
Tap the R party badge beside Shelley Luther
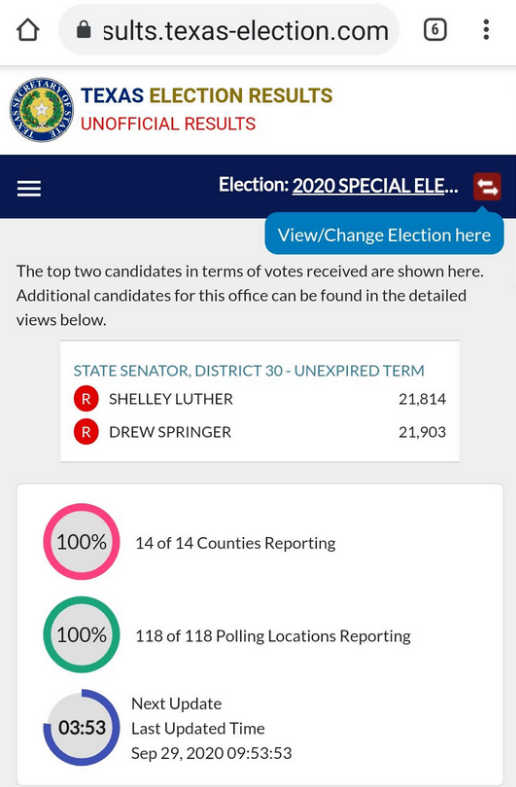(86, 399)
